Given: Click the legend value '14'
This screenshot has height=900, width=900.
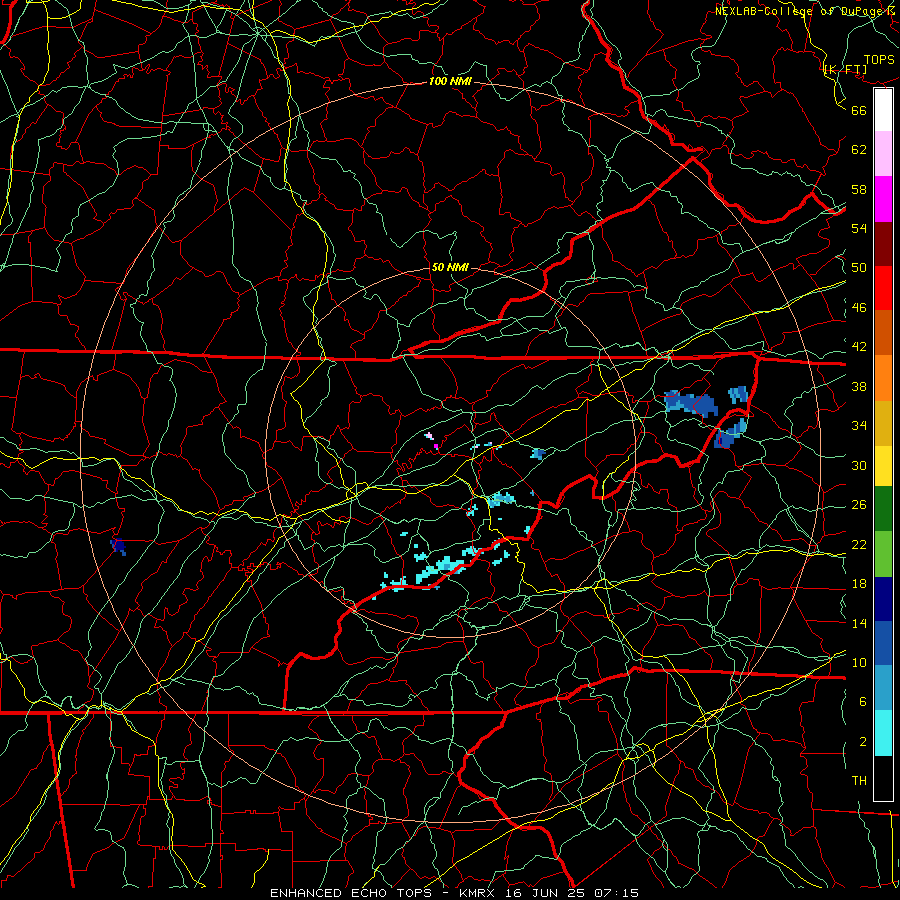Looking at the screenshot, I should (x=859, y=623).
